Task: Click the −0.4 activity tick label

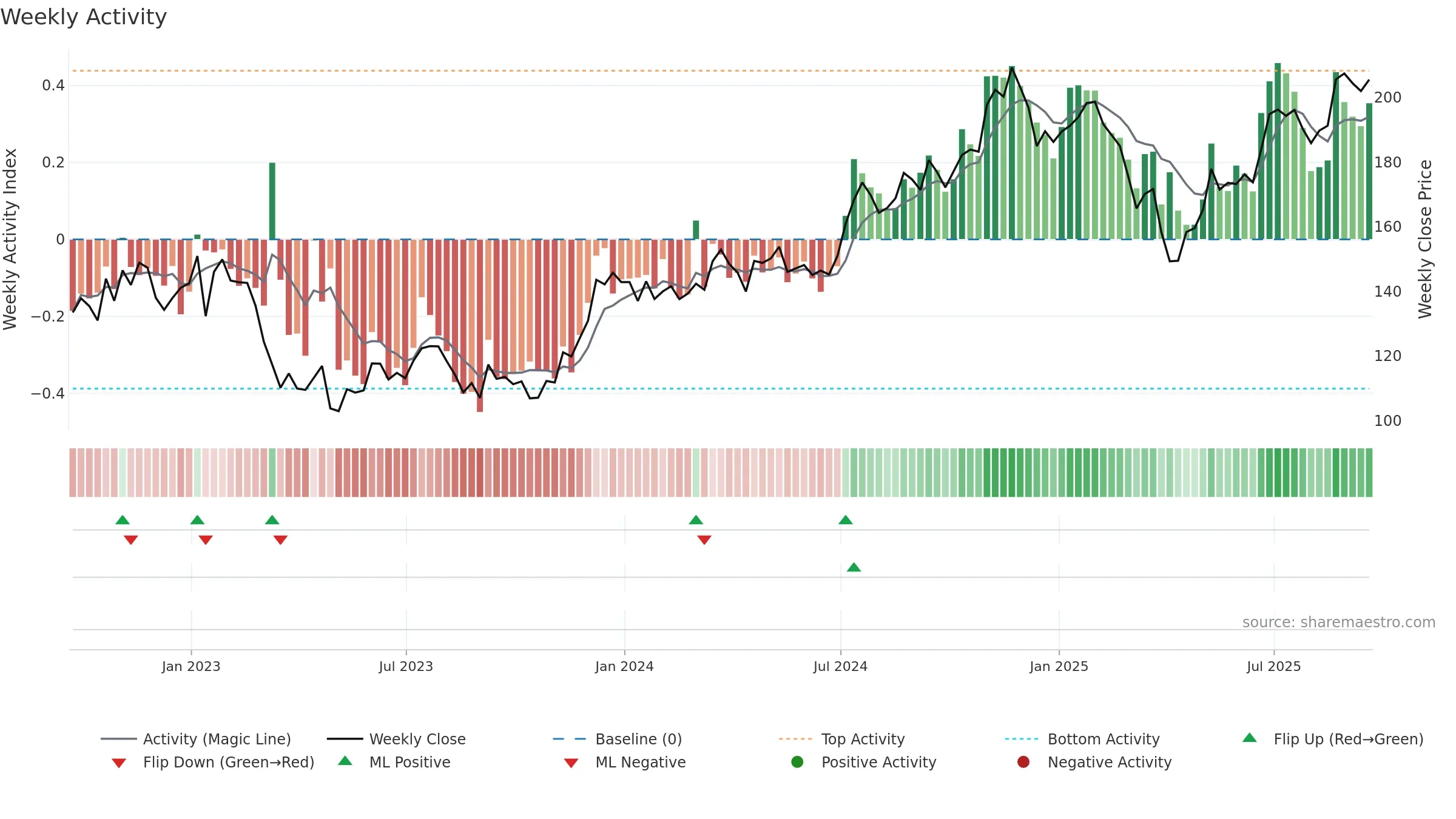Action: [48, 394]
